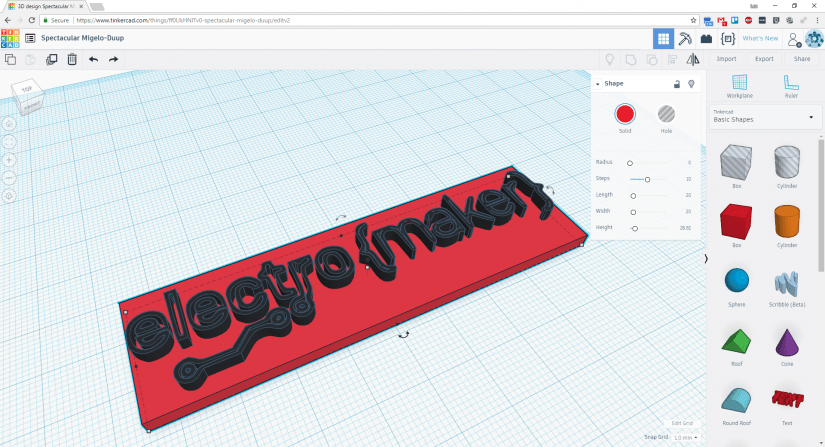Image resolution: width=825 pixels, height=447 pixels.
Task: Undo the last action
Action: pyautogui.click(x=93, y=60)
